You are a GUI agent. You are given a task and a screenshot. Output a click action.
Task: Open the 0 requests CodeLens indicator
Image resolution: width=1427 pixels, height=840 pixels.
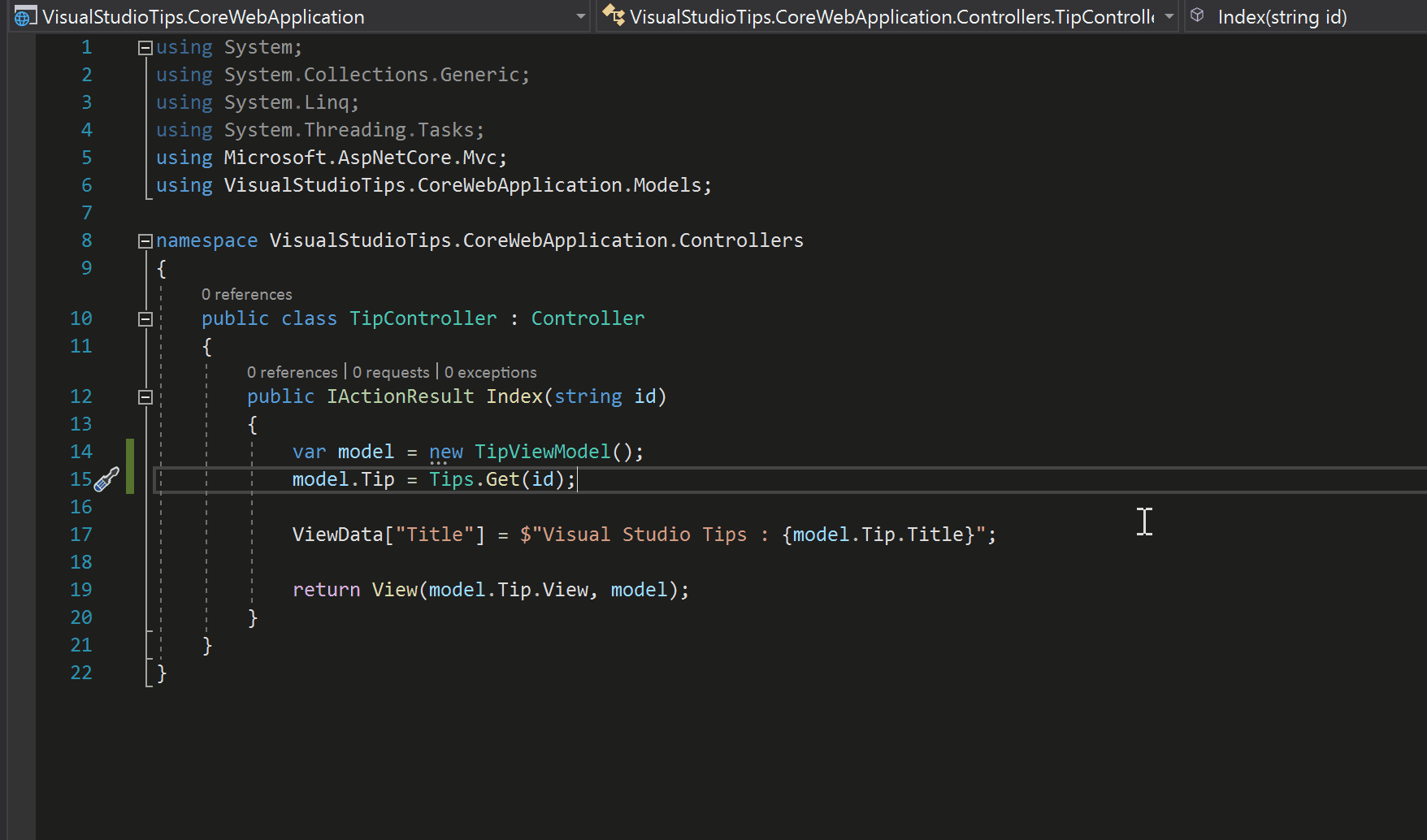[x=391, y=371]
